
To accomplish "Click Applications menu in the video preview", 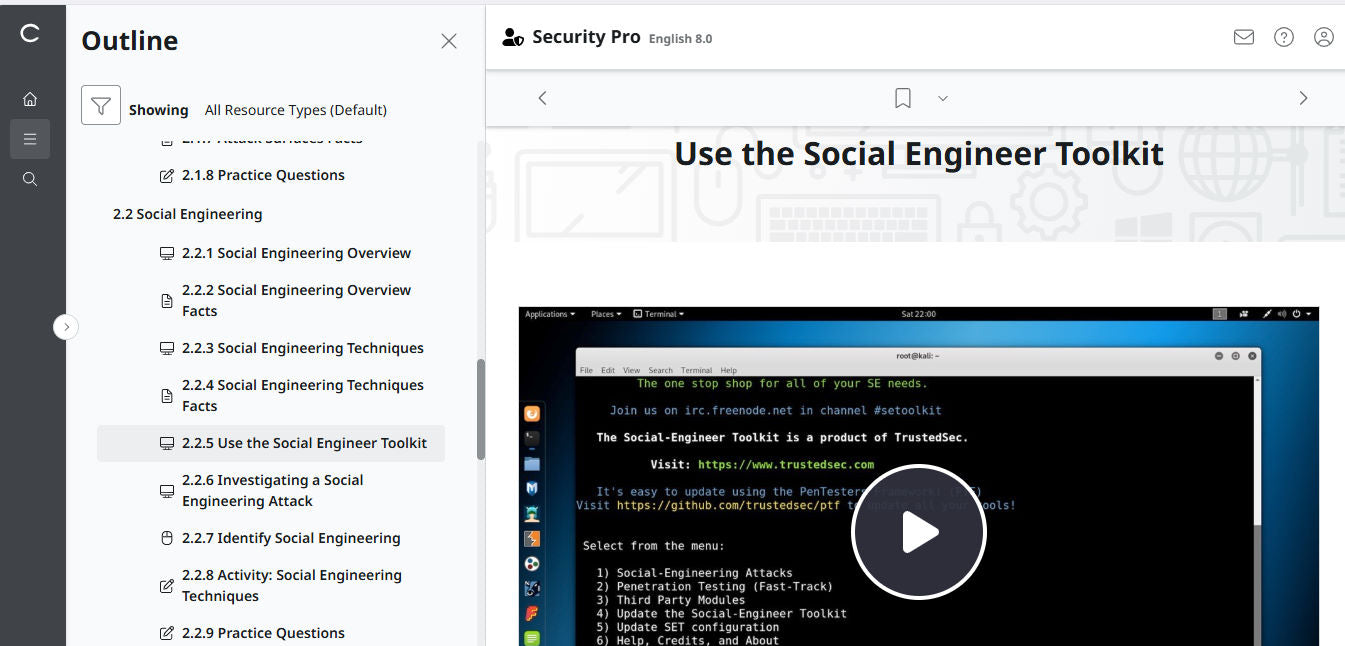I will click(549, 313).
